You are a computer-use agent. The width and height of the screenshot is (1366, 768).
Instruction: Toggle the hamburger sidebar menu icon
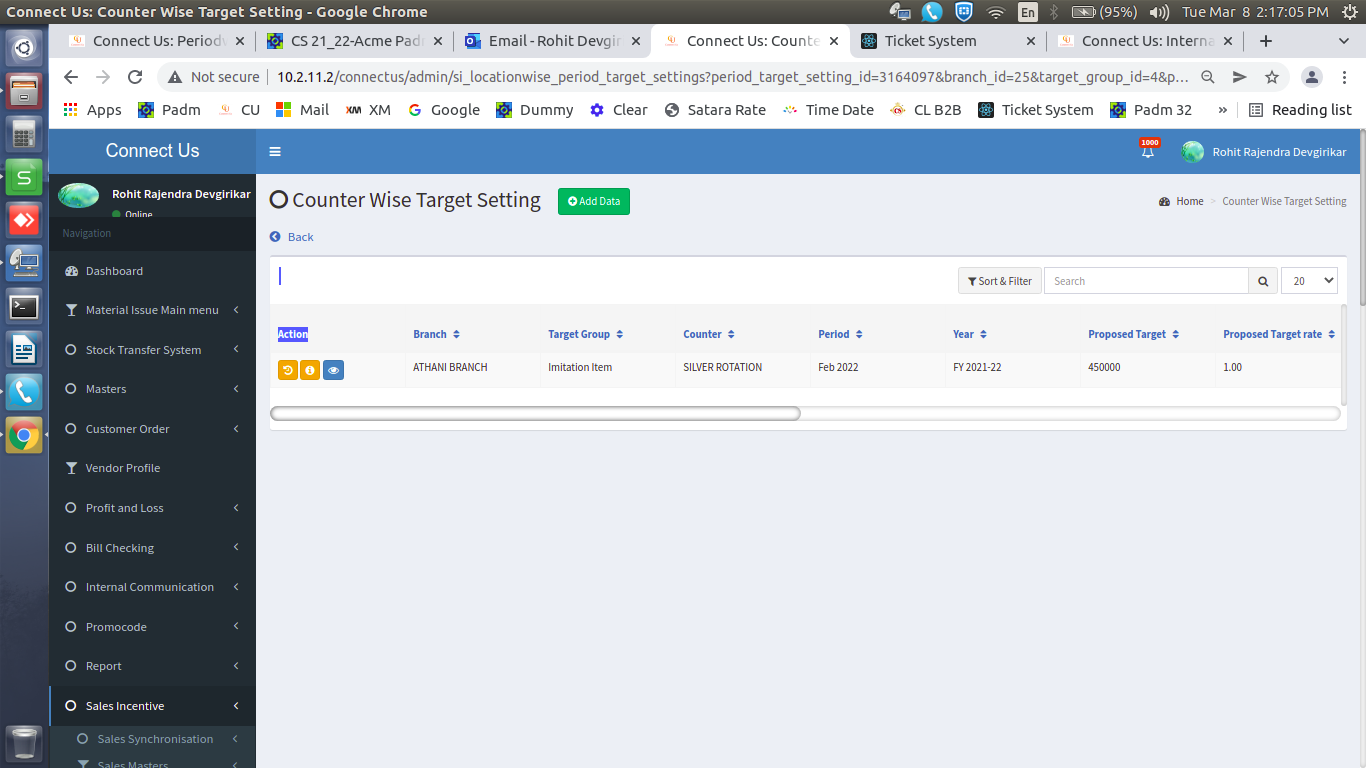(x=275, y=152)
